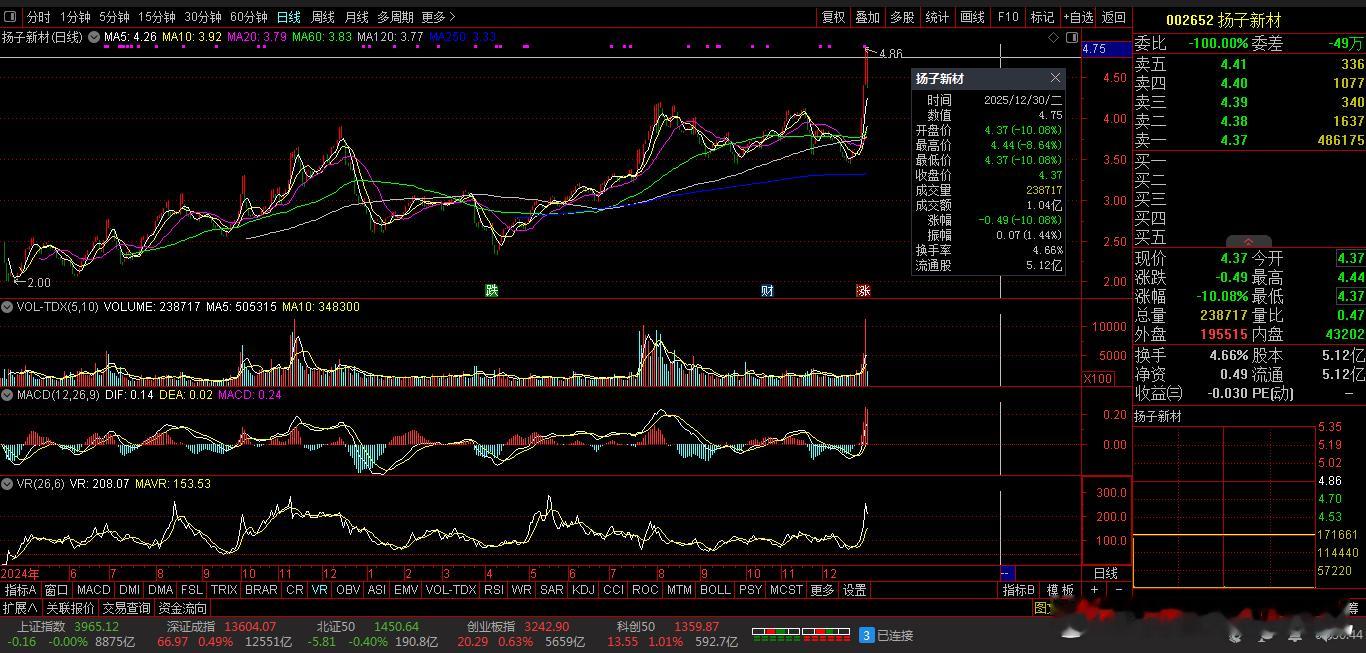Open the 多周期 multi-period view

[395, 17]
